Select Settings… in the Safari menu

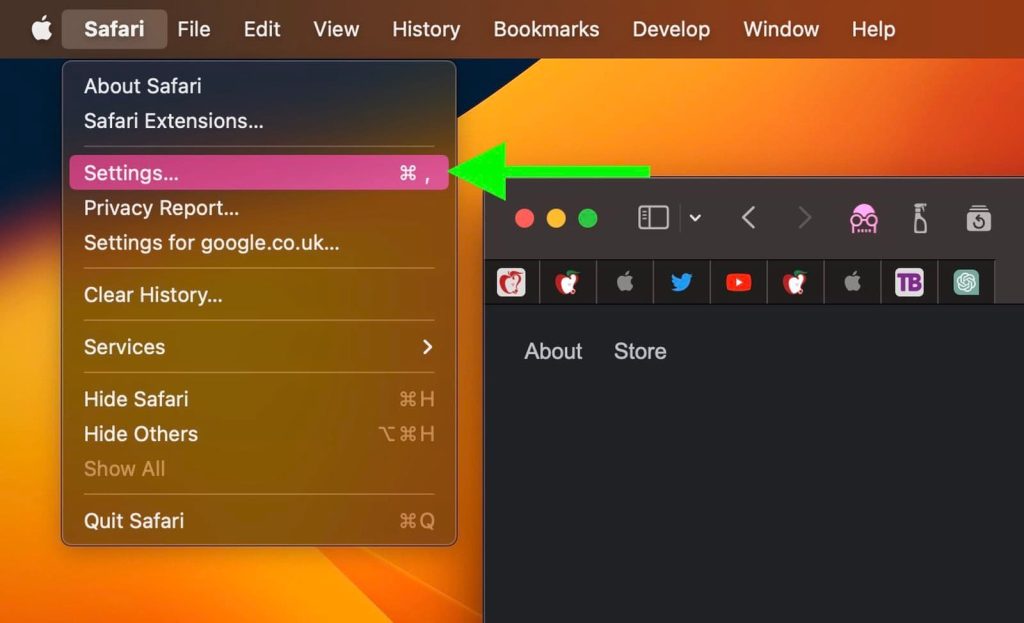(x=259, y=172)
